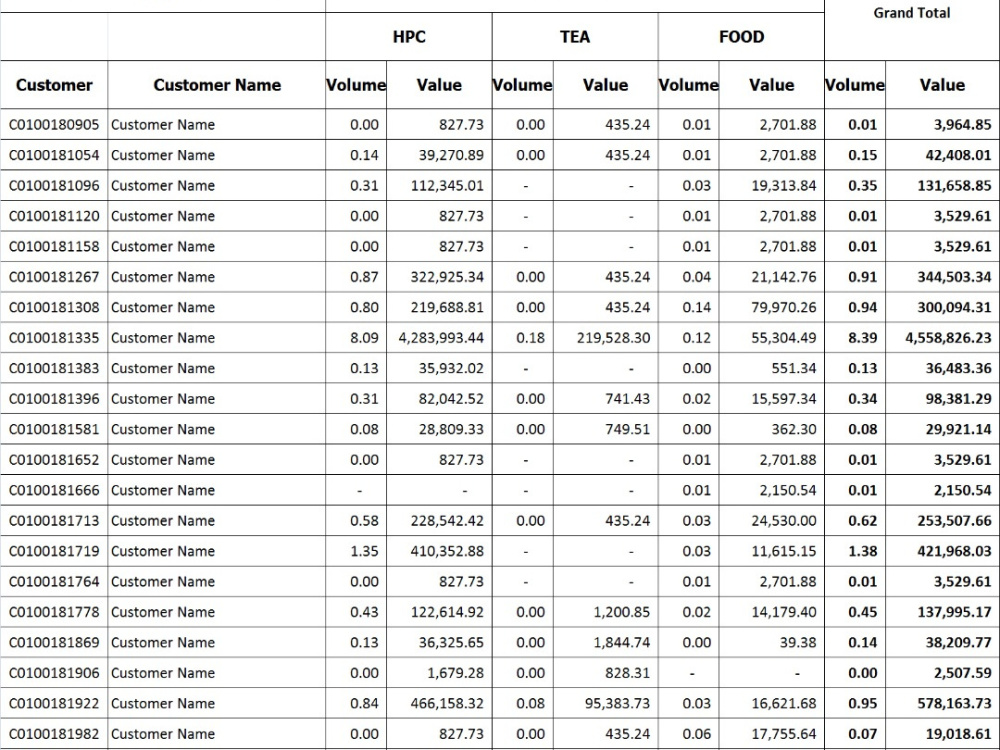Click HPC value 322,925.34

pos(447,277)
